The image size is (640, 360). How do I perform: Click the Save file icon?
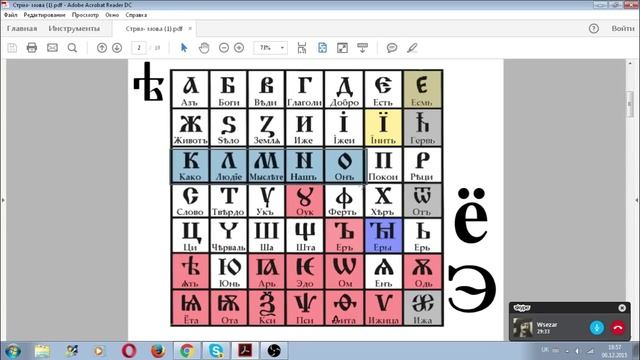click(x=12, y=48)
